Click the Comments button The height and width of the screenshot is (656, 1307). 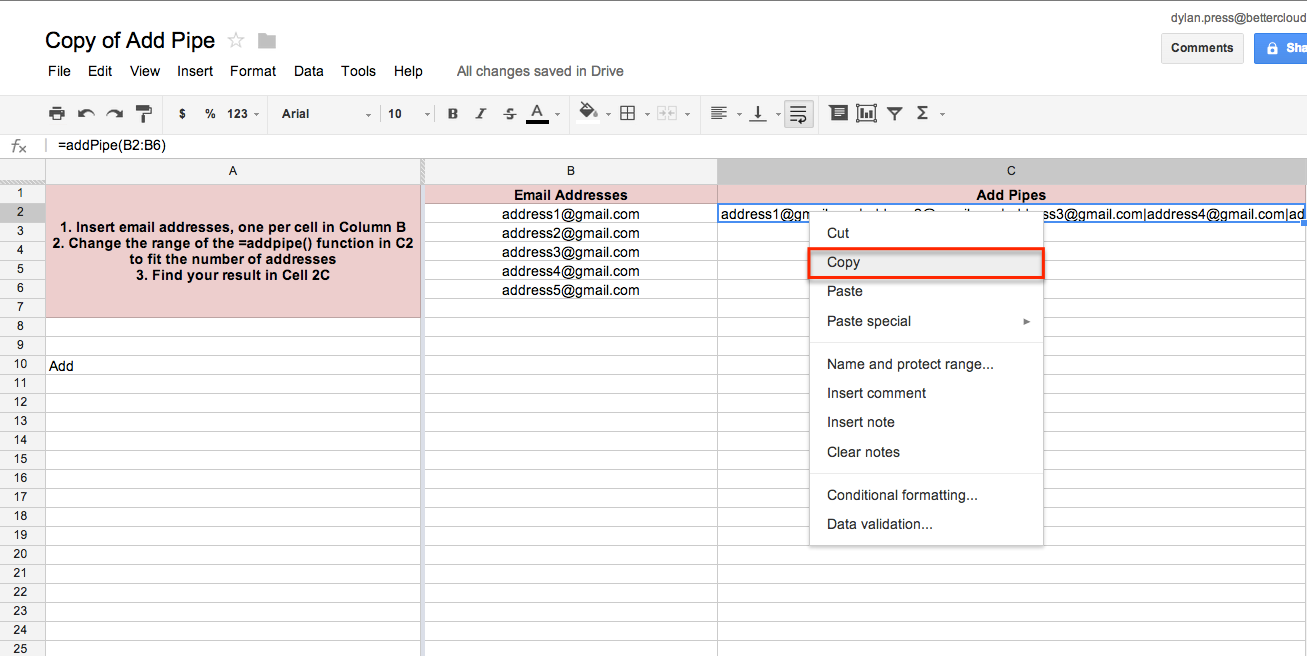[1202, 48]
